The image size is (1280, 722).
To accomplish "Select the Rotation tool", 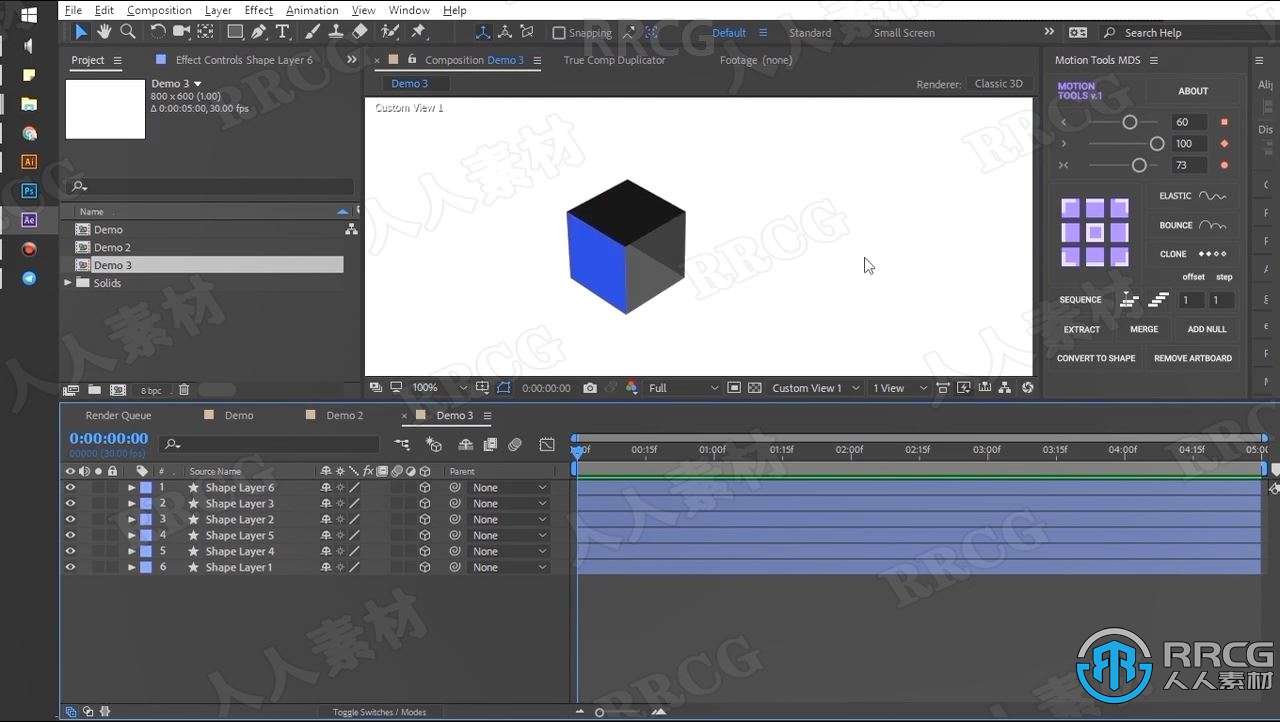I will point(158,32).
